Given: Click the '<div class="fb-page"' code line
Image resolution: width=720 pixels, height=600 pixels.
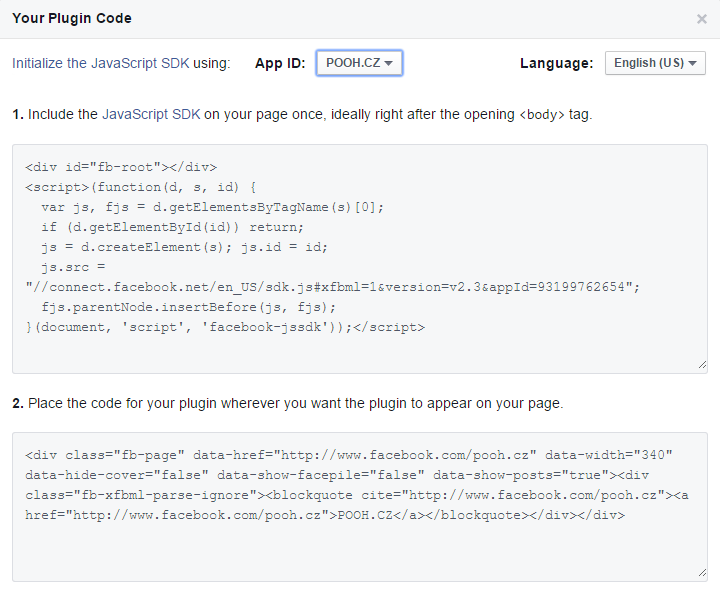Looking at the screenshot, I should pos(349,455).
